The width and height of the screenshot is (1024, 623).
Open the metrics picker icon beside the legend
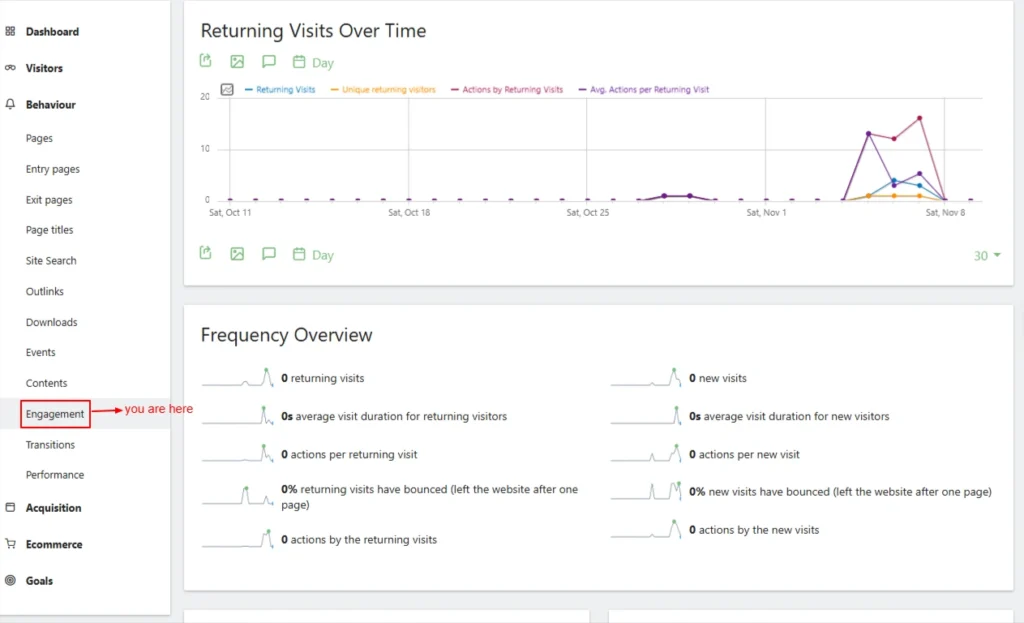coord(227,89)
